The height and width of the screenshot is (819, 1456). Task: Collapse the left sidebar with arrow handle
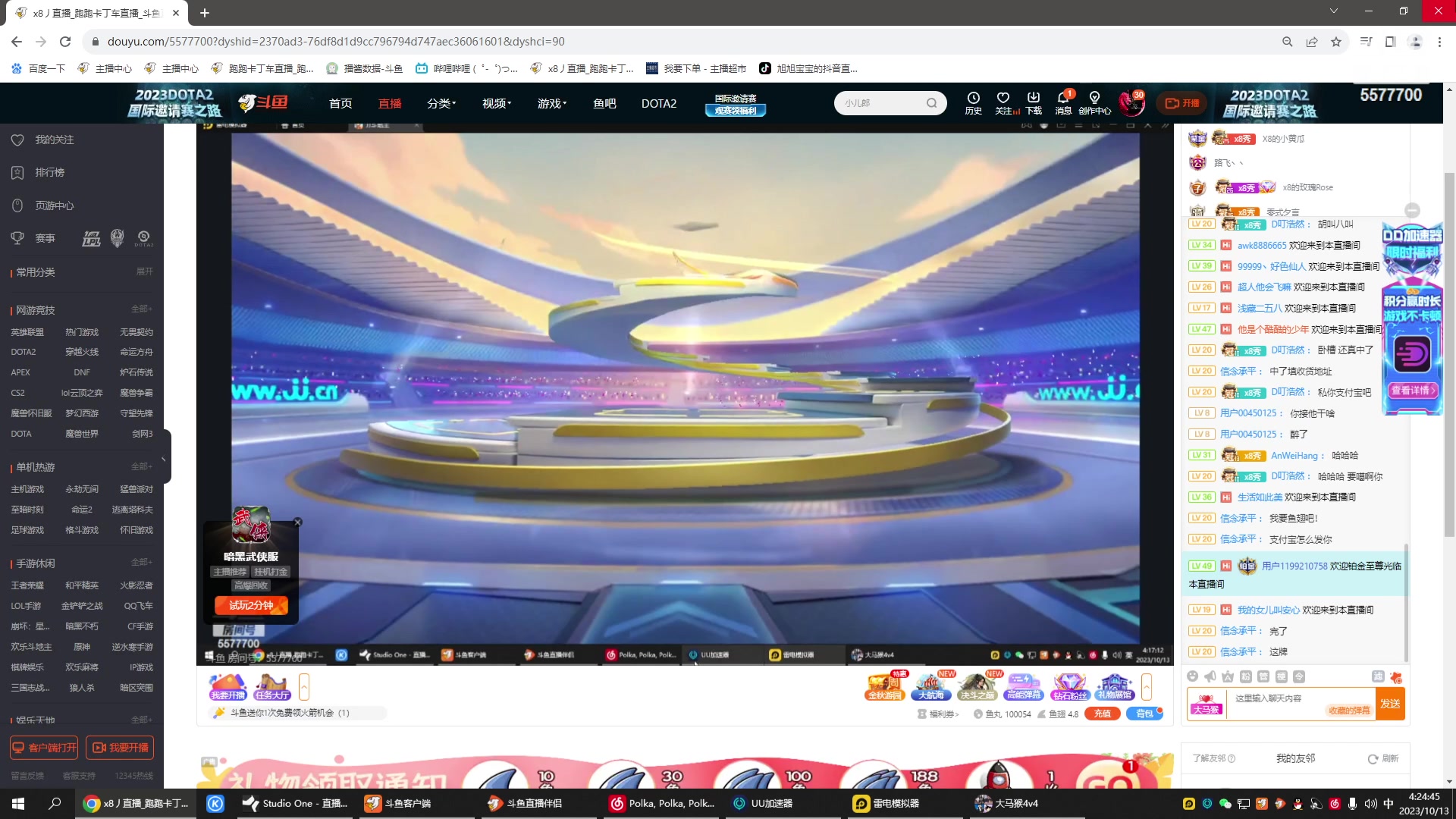[165, 457]
